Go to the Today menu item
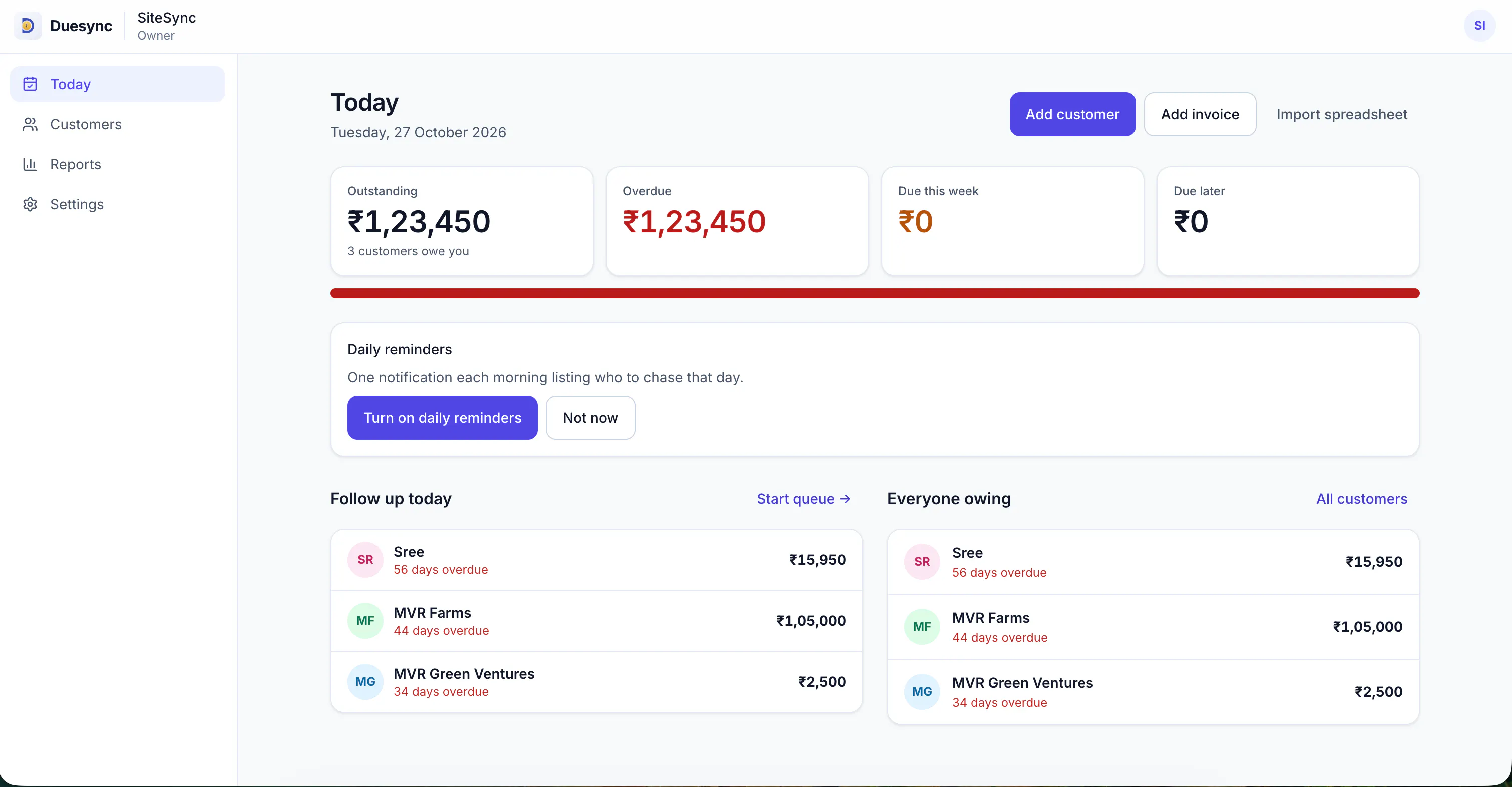 point(117,84)
